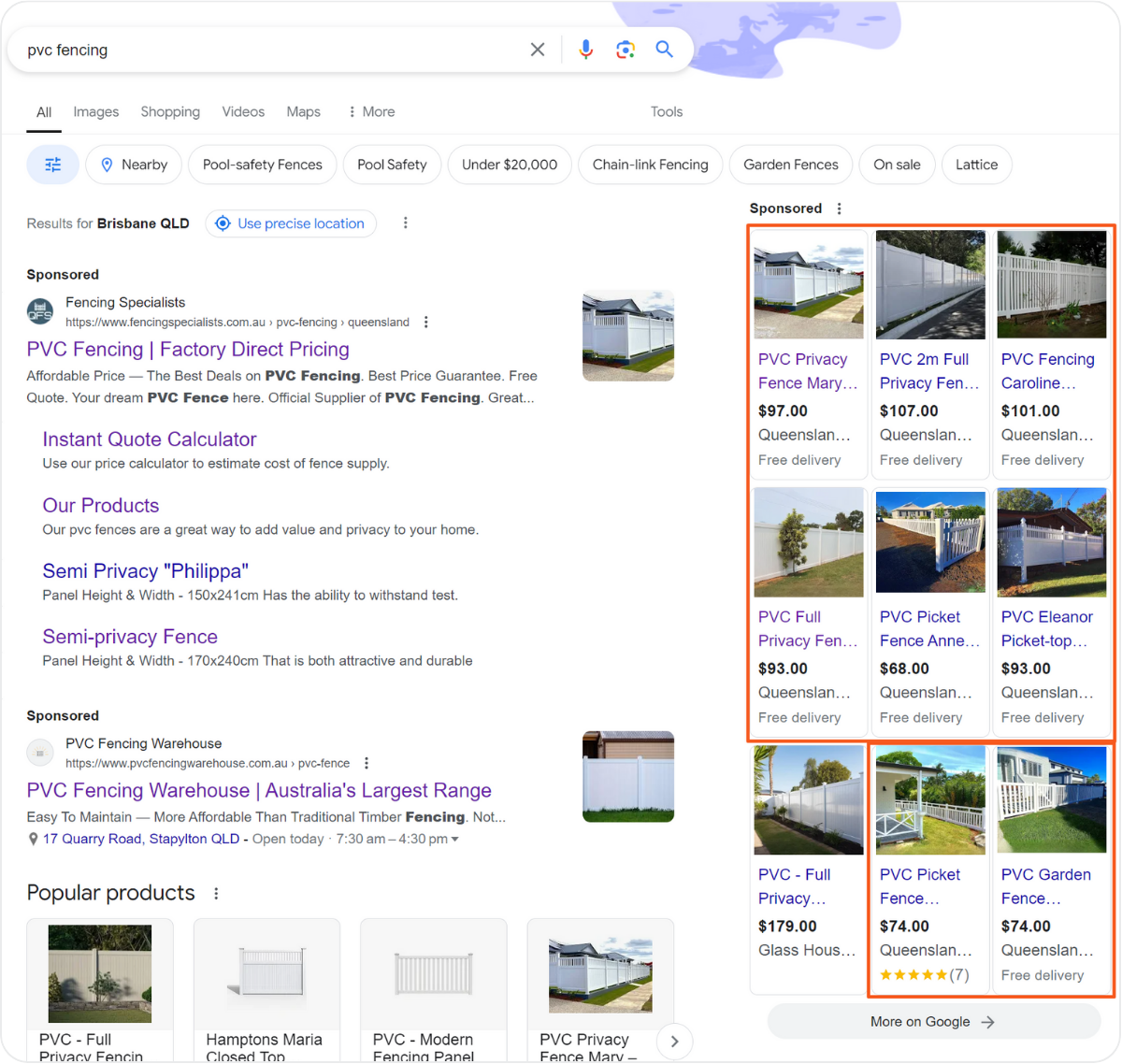The width and height of the screenshot is (1122, 1064).
Task: Expand PVC Fencing Warehouse opening hours
Action: [x=455, y=840]
